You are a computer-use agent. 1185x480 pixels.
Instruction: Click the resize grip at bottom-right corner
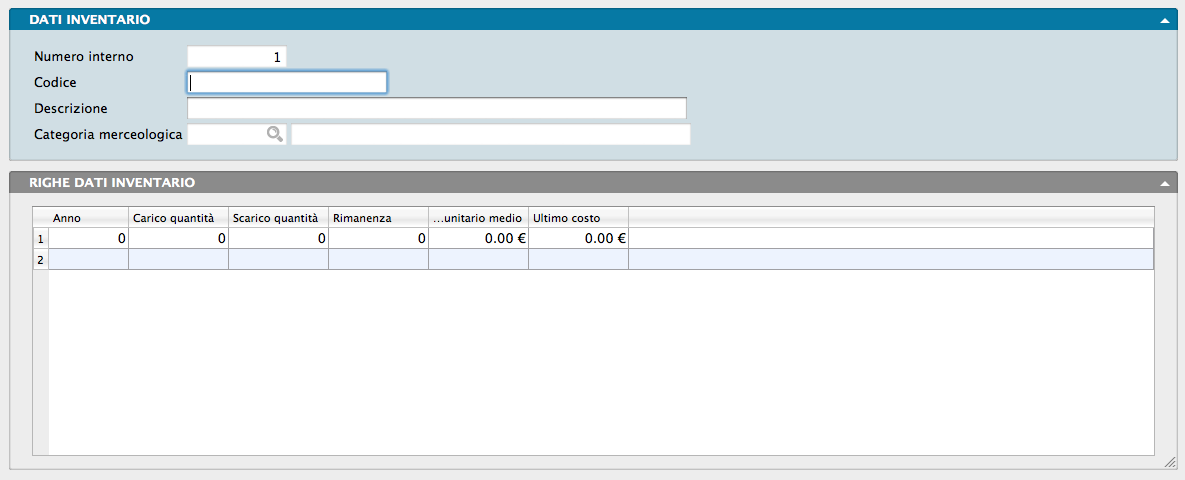[1169, 464]
